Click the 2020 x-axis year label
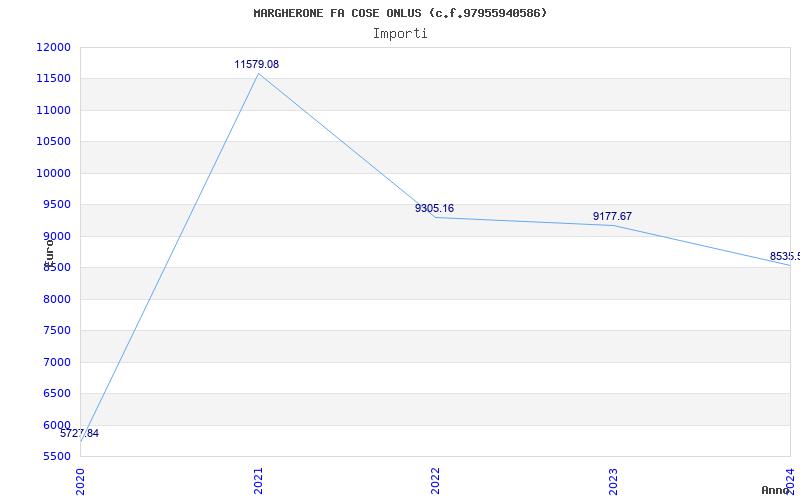 [x=80, y=481]
